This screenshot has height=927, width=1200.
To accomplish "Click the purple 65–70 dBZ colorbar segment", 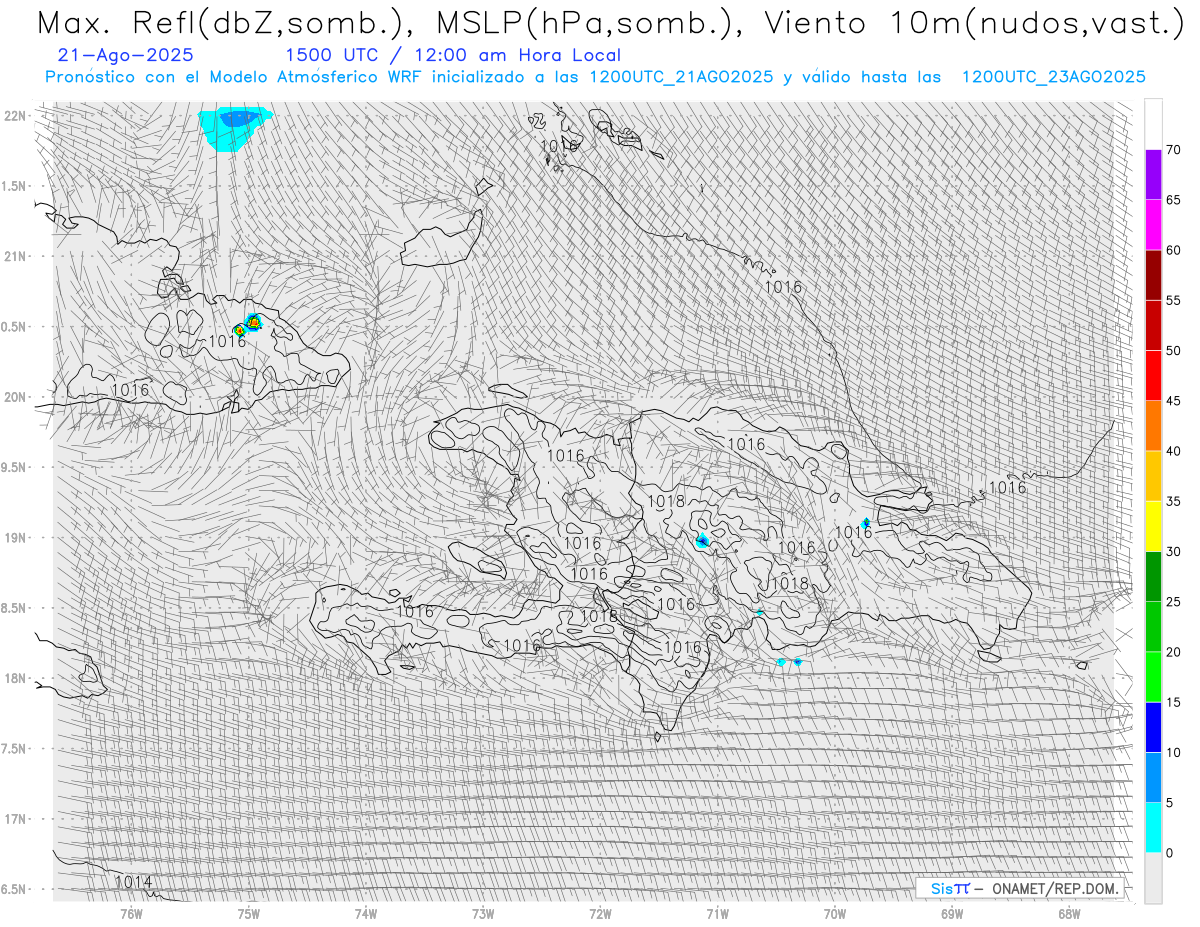I will point(1153,174).
